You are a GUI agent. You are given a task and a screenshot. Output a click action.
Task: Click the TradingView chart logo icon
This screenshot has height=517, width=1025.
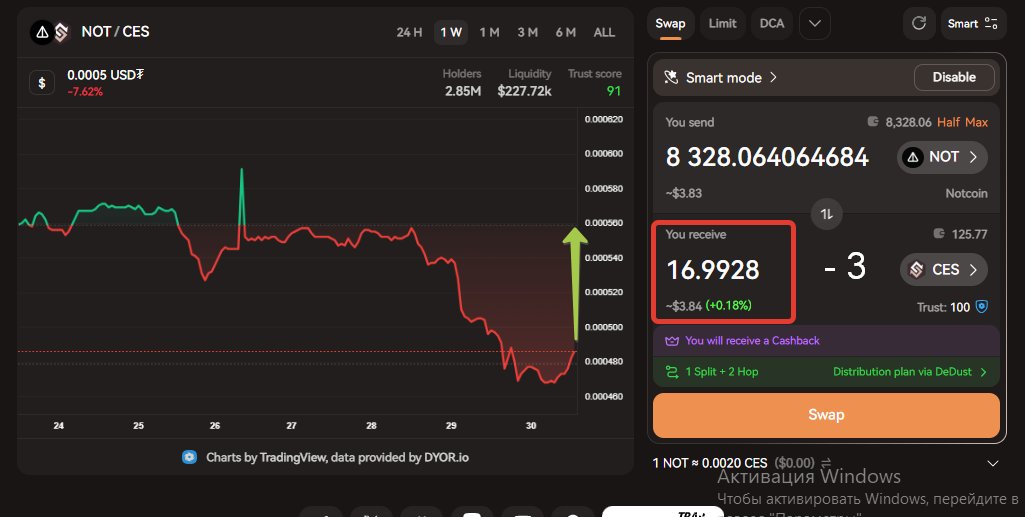(x=189, y=457)
